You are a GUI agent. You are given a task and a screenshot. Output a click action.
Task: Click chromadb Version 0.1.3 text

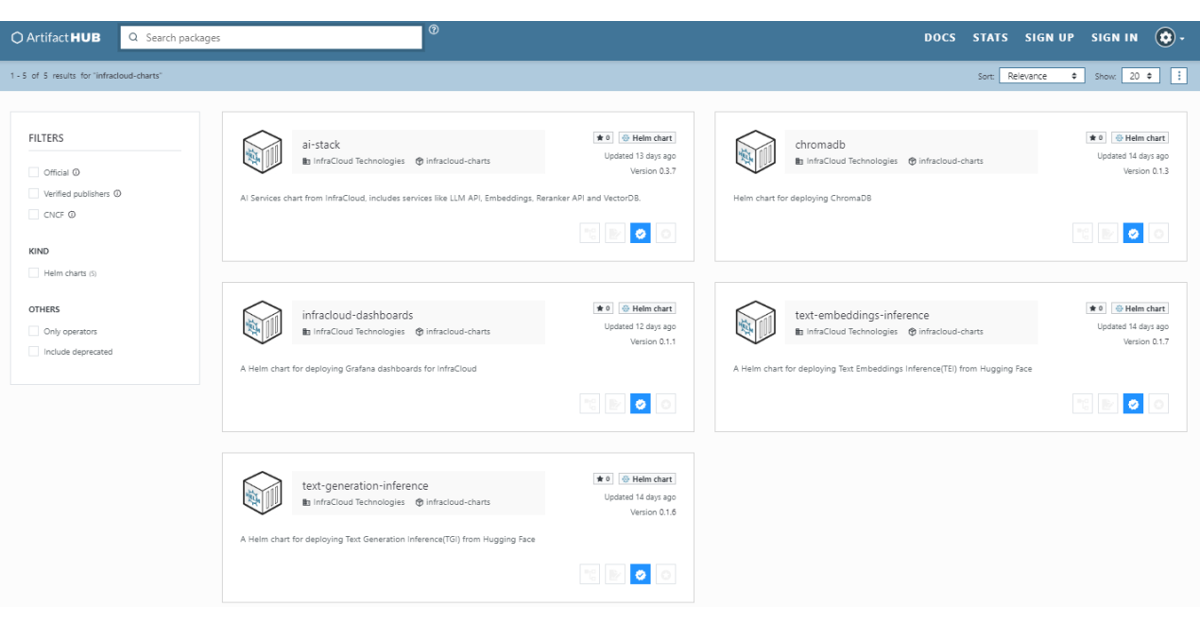pos(1146,171)
